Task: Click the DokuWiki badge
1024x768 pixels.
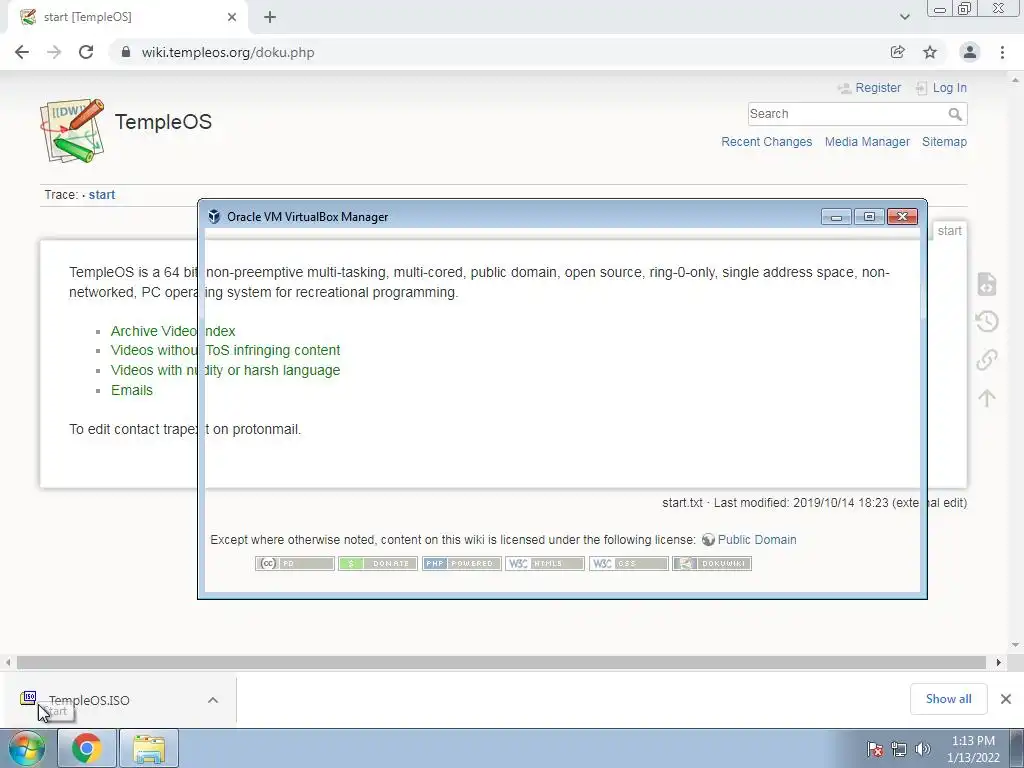Action: 712,564
